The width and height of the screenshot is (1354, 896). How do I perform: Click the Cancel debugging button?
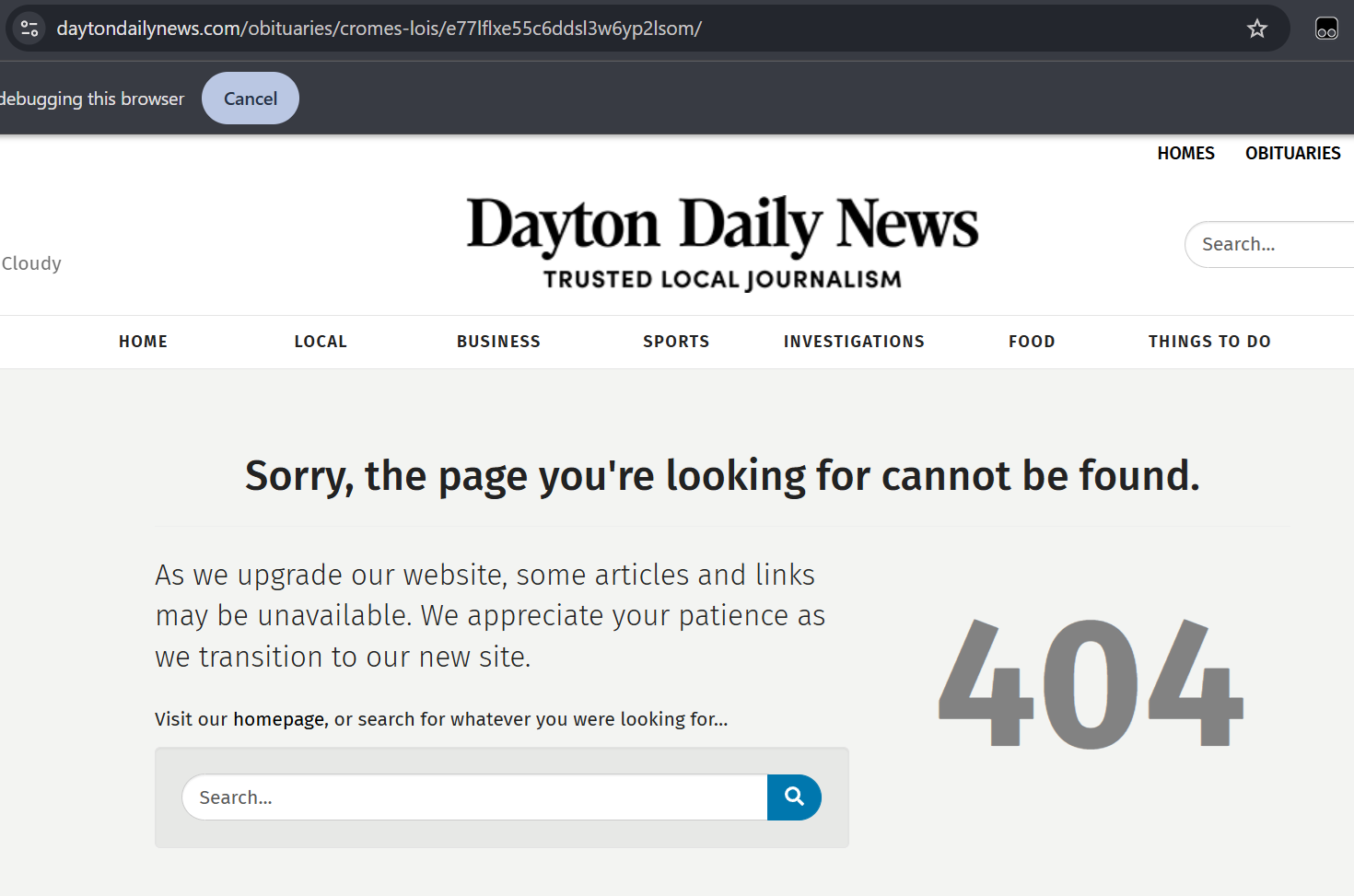click(x=250, y=98)
